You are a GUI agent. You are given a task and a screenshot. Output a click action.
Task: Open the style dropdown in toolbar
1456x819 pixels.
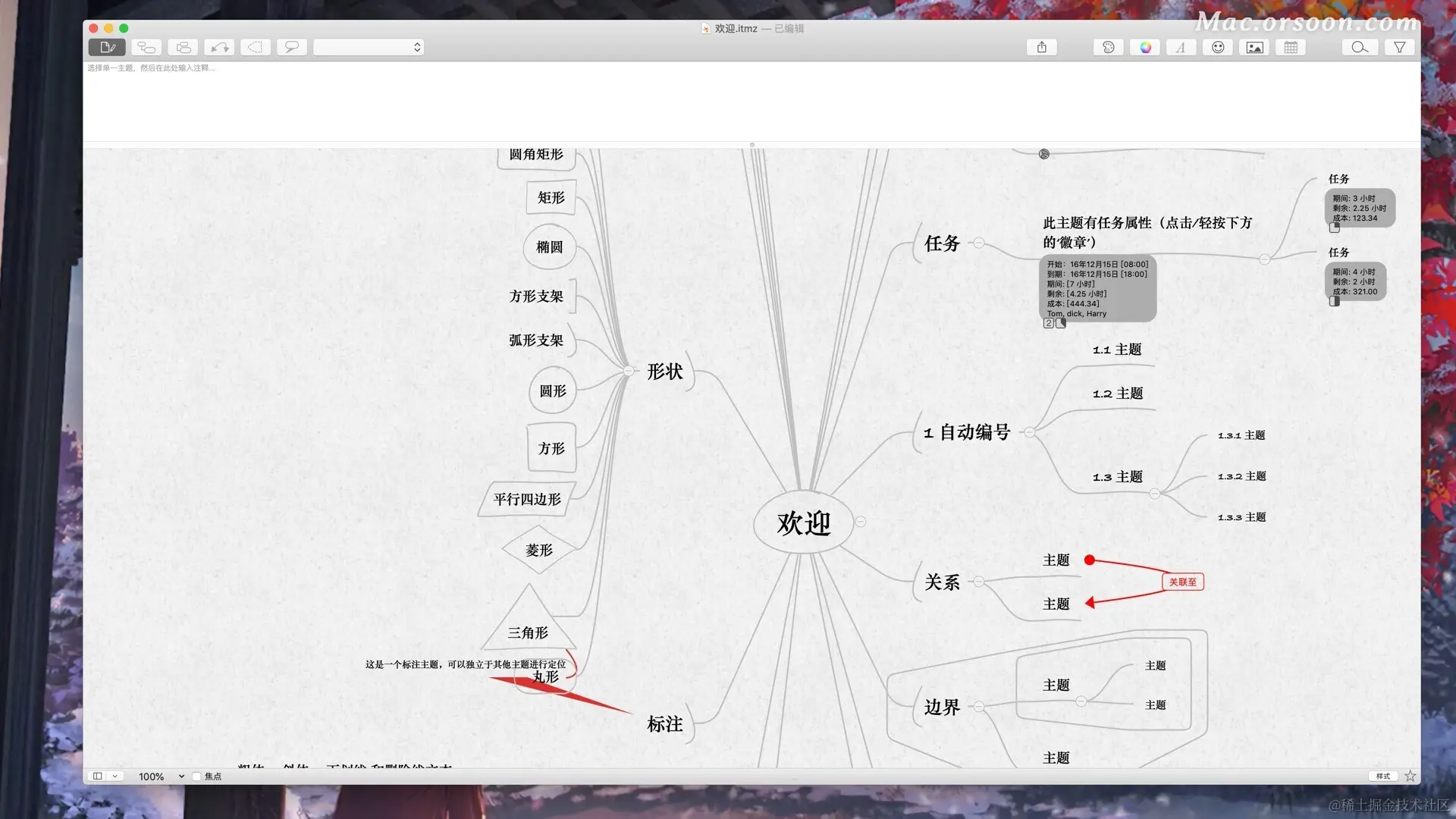(369, 47)
